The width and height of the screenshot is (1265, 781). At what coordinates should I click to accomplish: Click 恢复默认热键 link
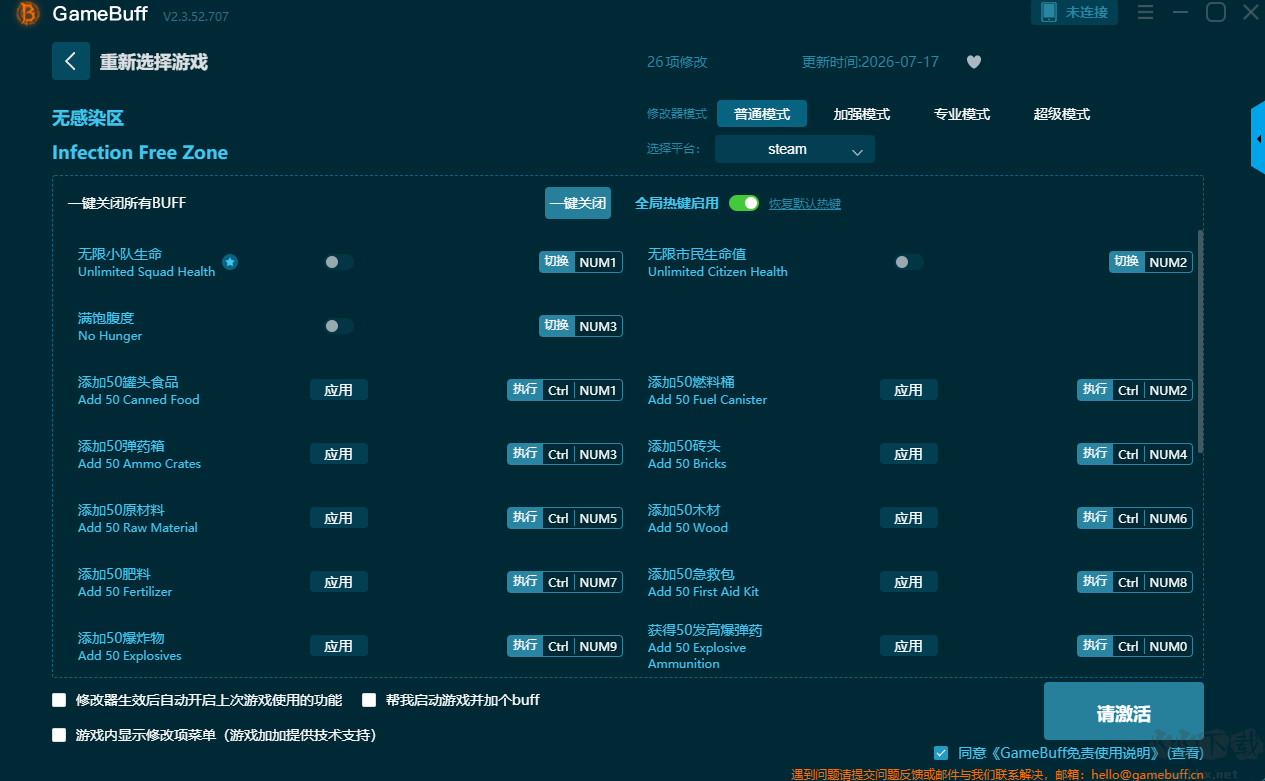pyautogui.click(x=805, y=204)
